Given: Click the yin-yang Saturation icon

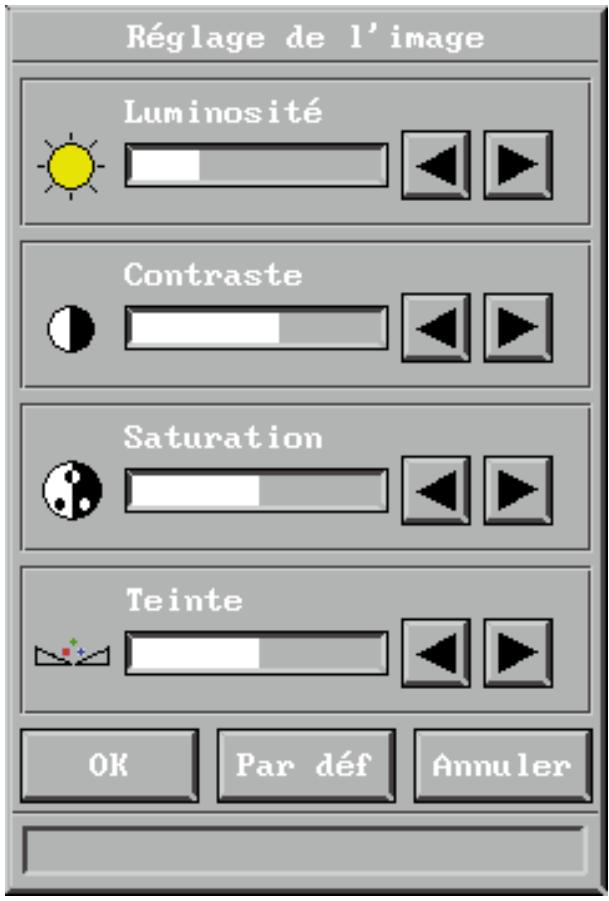Looking at the screenshot, I should [72, 490].
